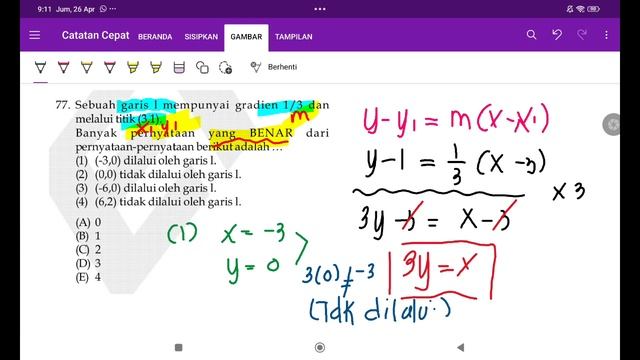Tap answer option (B) 1
Viewport: 640px width, 360px height.
point(88,236)
